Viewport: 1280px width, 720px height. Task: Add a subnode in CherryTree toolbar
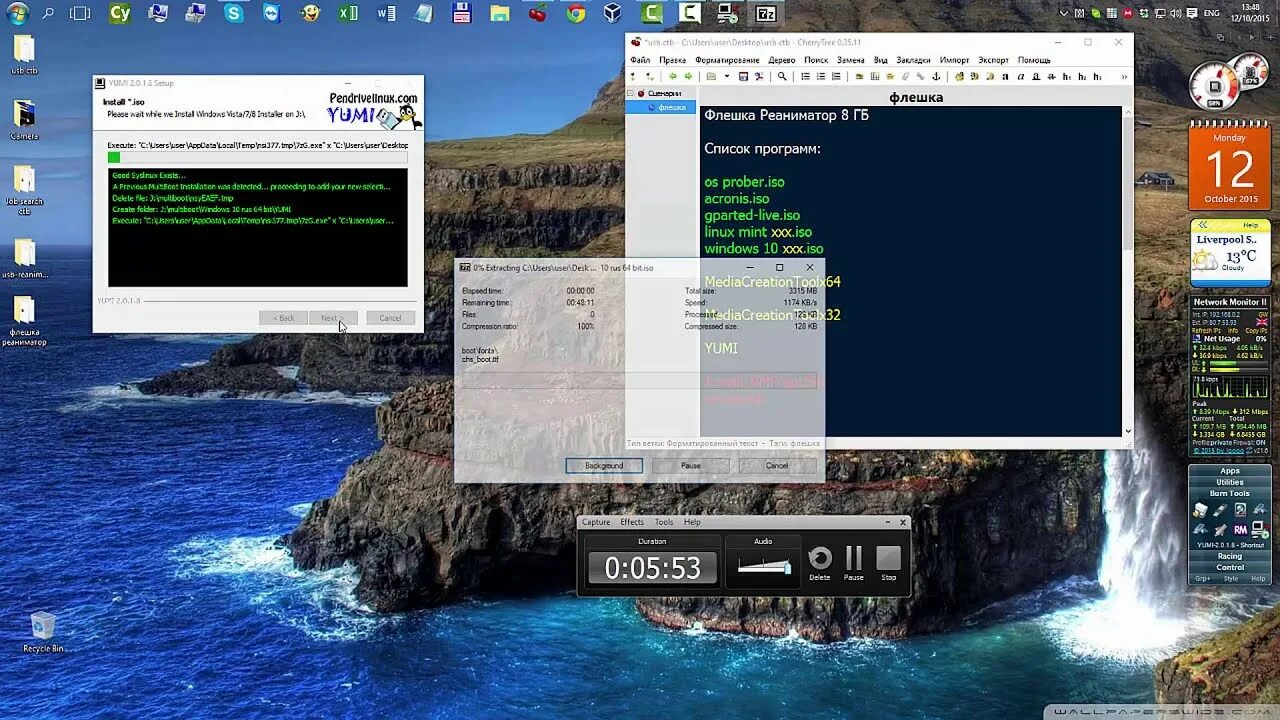(x=651, y=76)
